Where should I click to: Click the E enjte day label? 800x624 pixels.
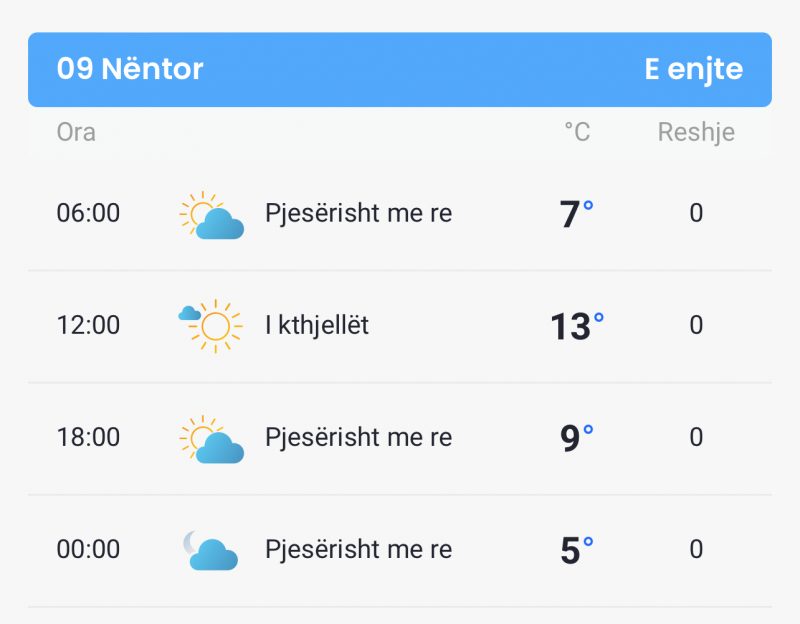(x=693, y=69)
